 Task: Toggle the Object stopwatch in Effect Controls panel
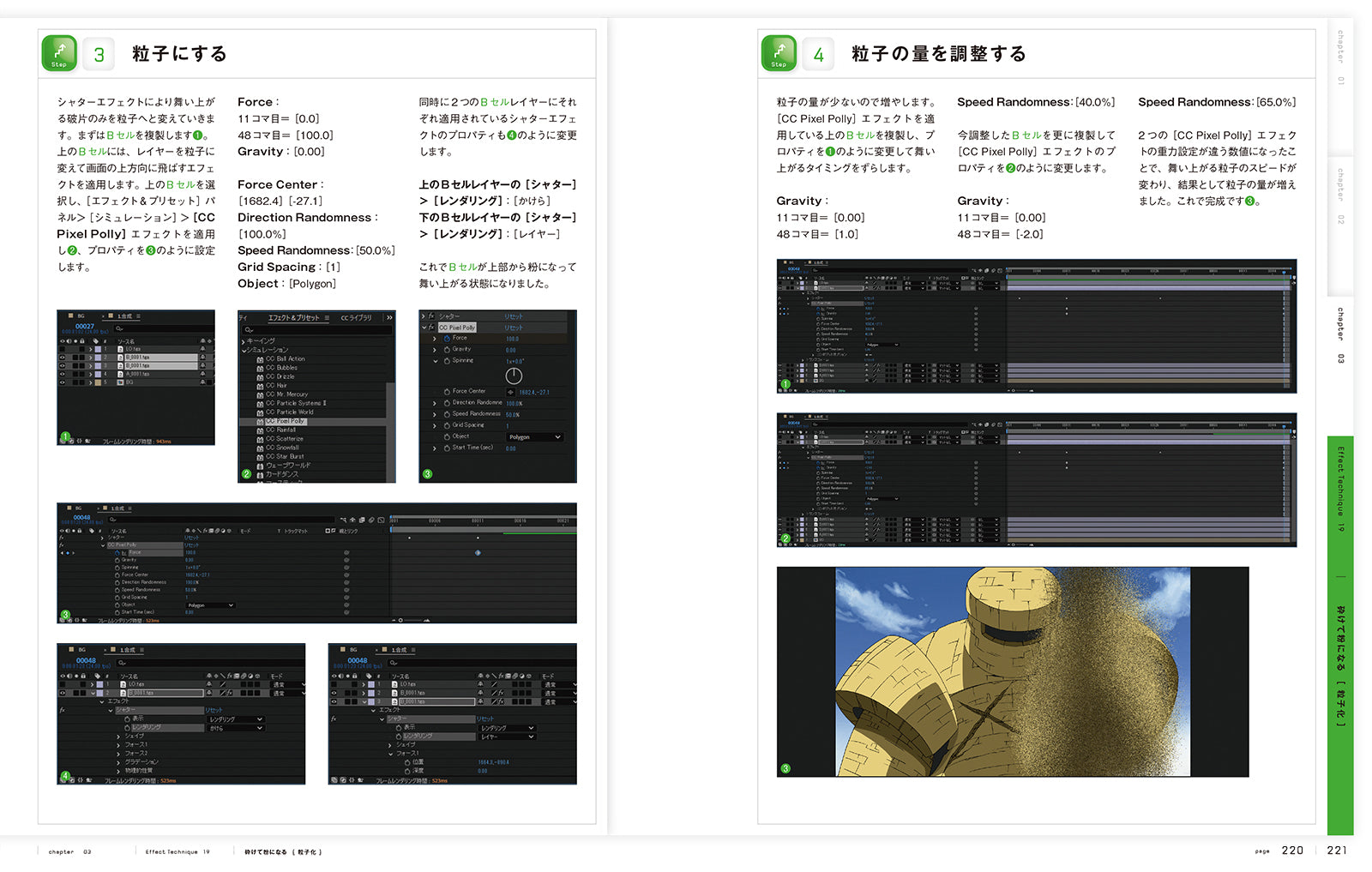[447, 436]
